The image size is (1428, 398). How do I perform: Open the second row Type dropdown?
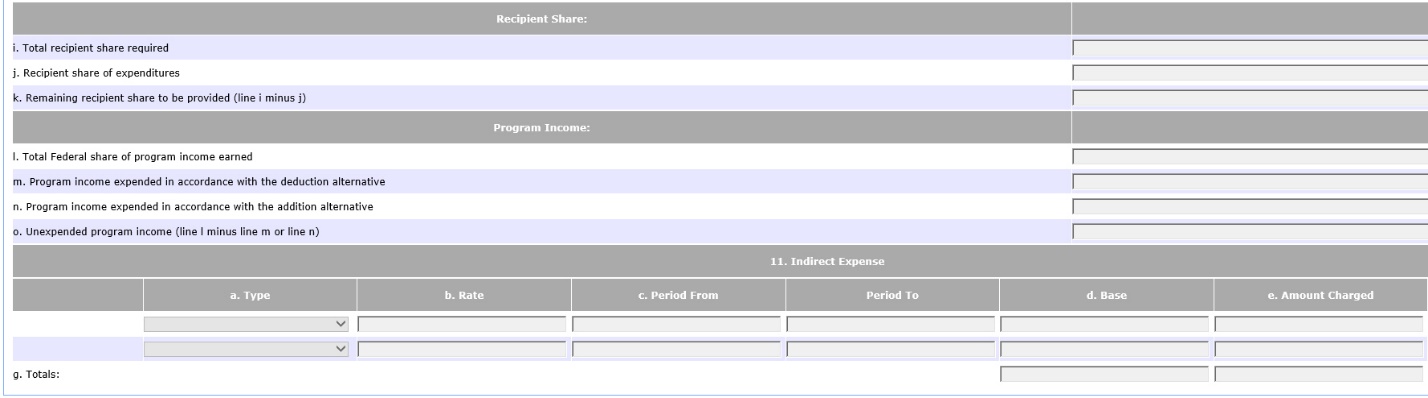pyautogui.click(x=247, y=349)
